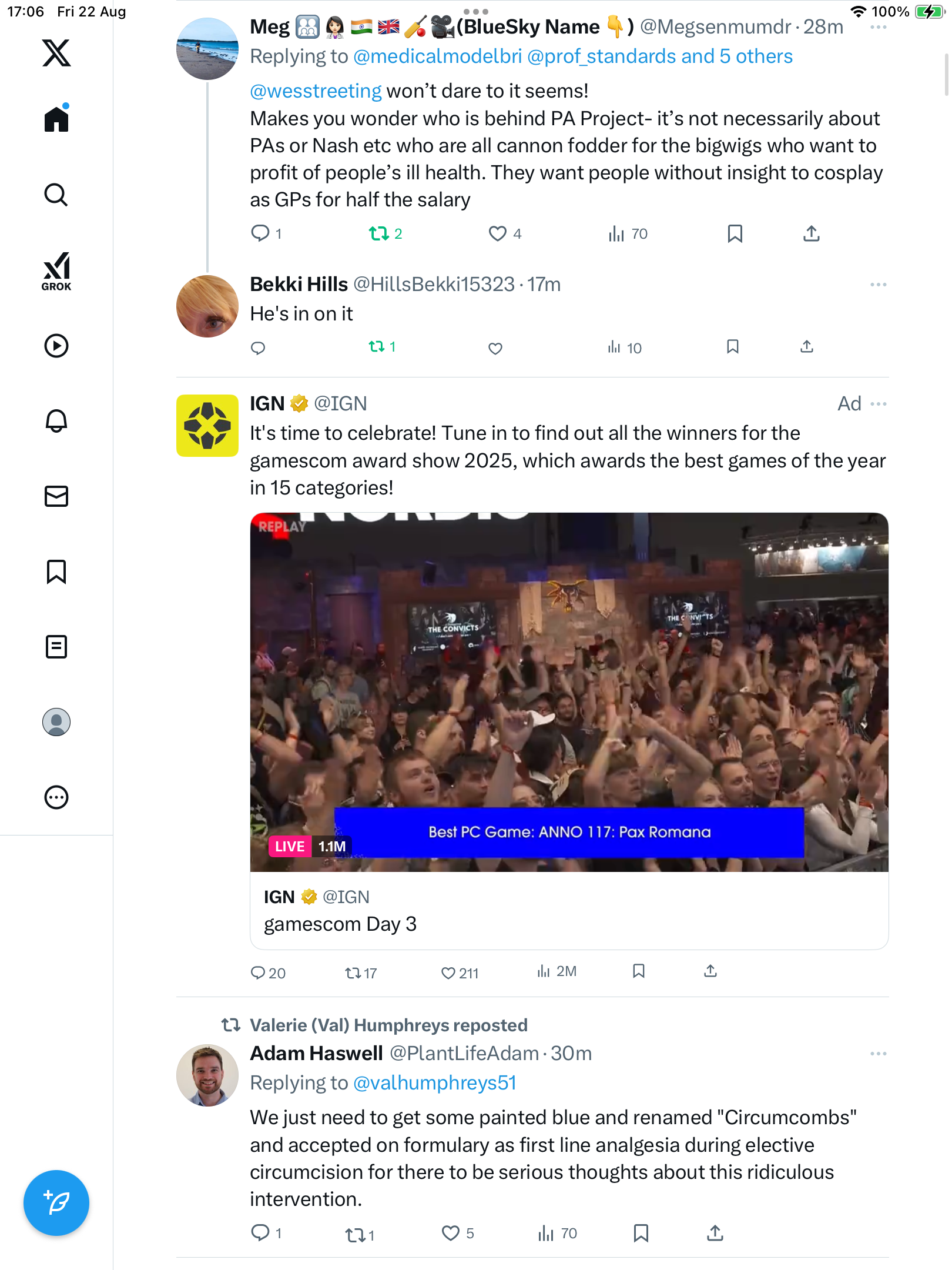Open the video play icon in sidebar

tap(56, 346)
